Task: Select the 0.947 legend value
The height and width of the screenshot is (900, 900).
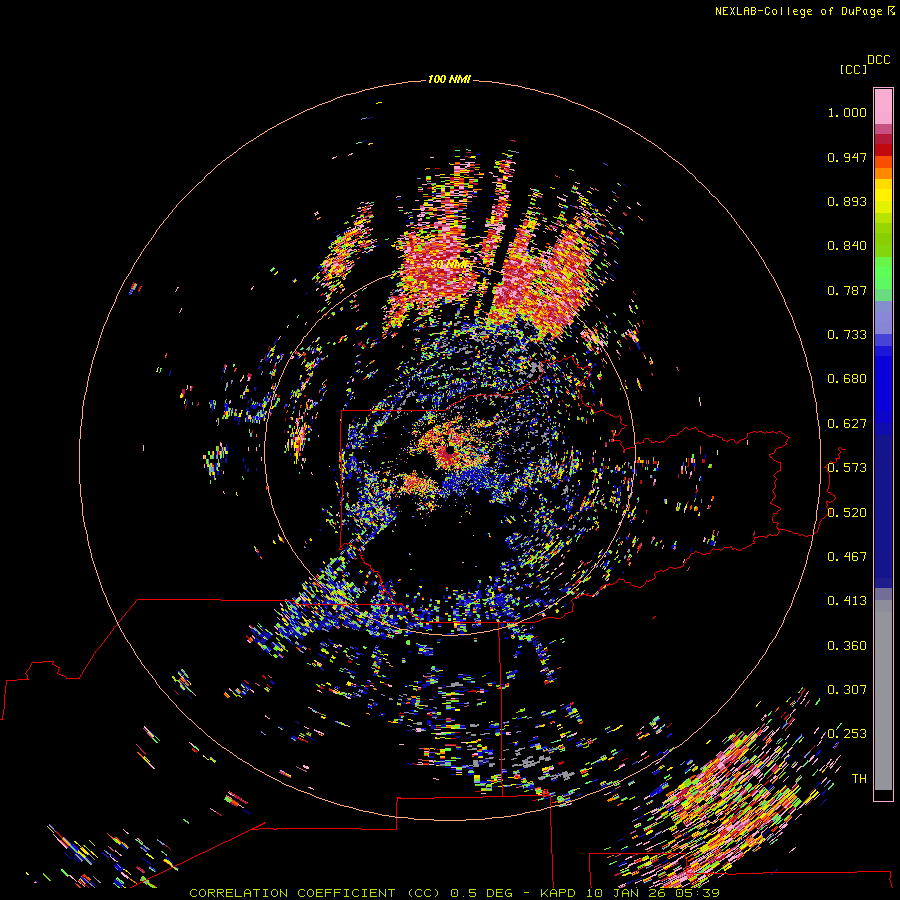Action: tap(847, 157)
